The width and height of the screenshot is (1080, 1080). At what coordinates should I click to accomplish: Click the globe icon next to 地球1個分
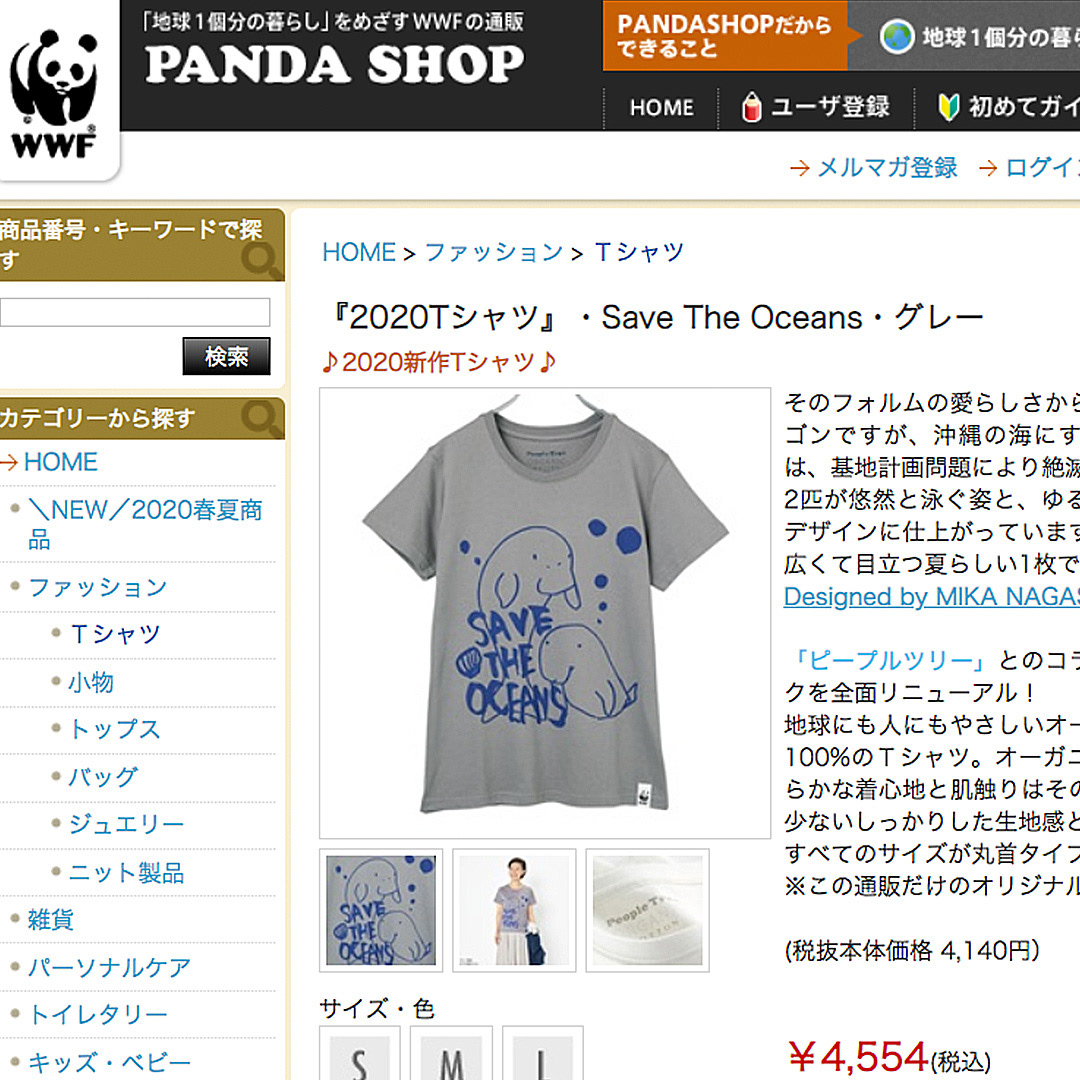pyautogui.click(x=896, y=37)
